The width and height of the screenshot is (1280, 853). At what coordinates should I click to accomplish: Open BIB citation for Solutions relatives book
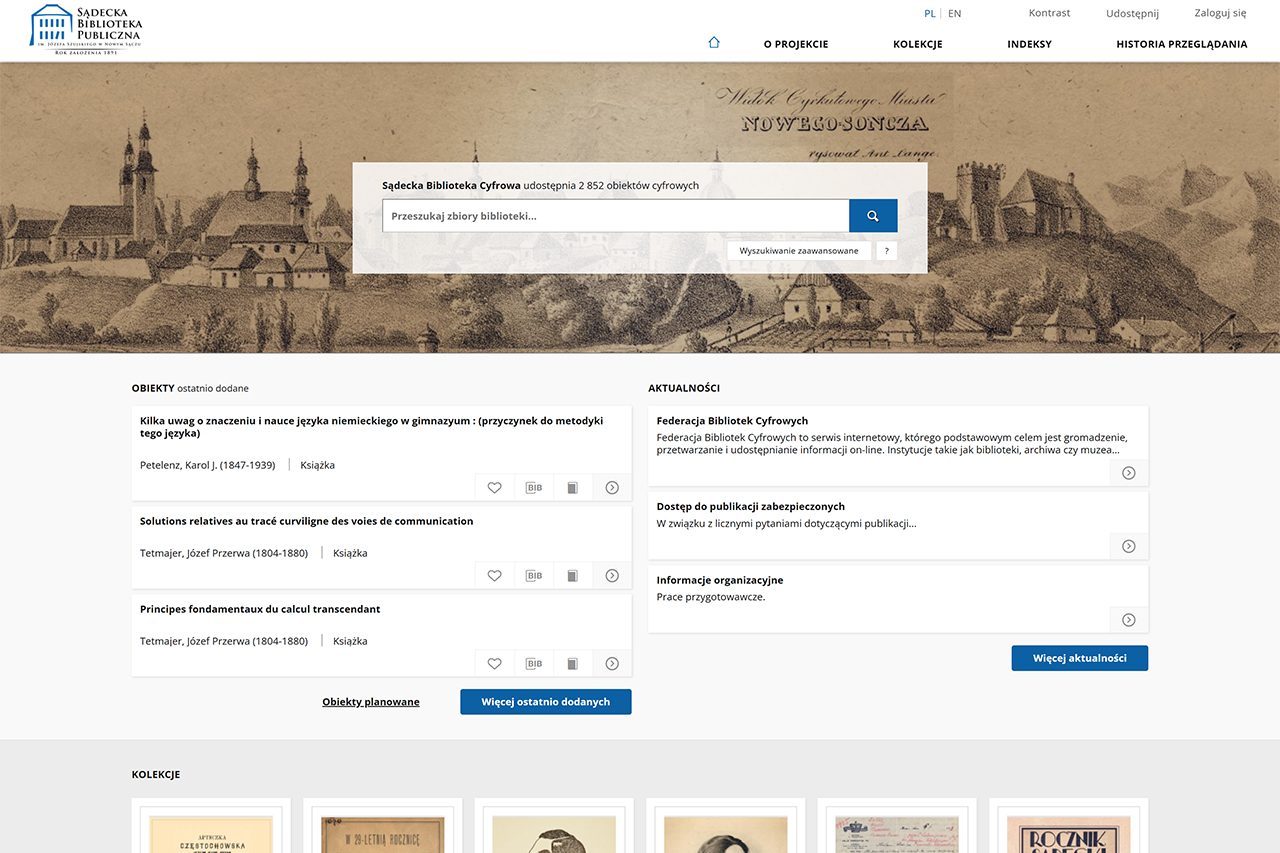pos(534,576)
